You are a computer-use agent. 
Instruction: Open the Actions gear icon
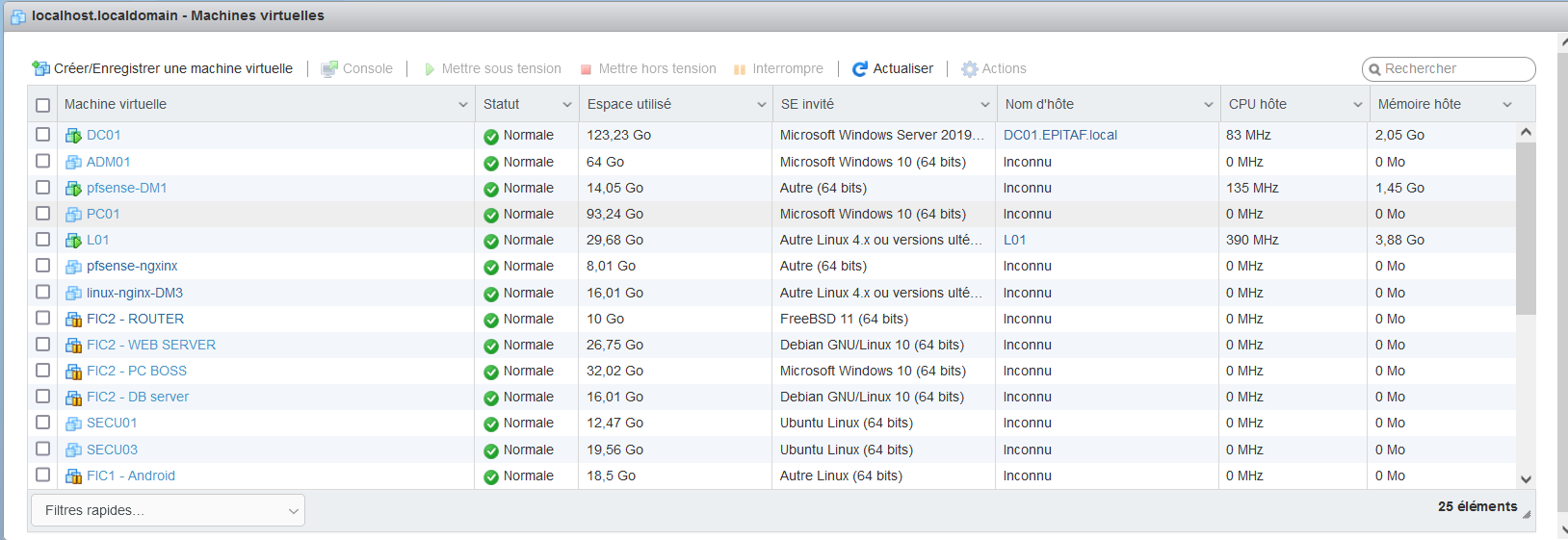[970, 68]
